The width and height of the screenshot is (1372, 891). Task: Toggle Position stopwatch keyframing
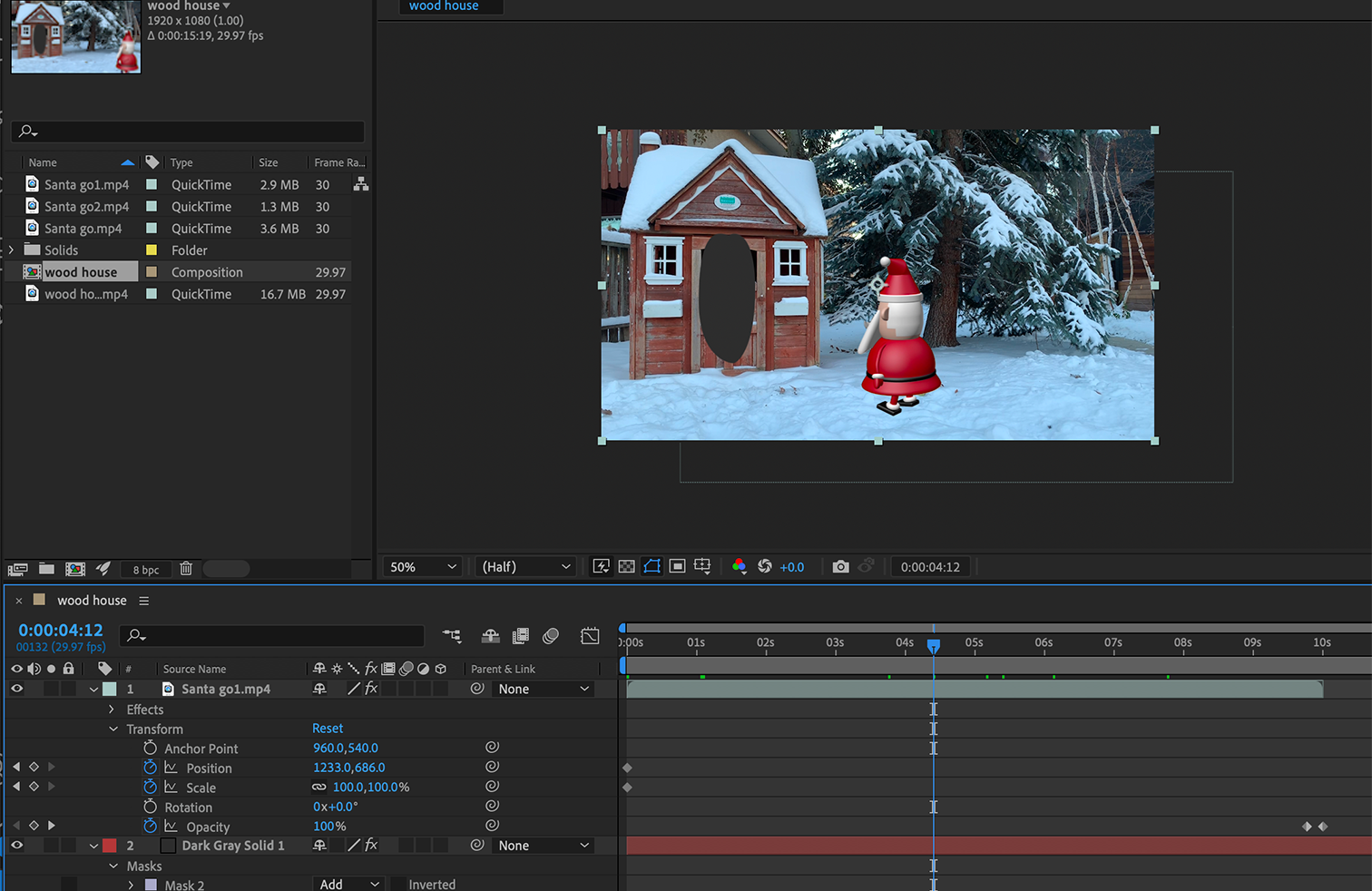coord(151,768)
